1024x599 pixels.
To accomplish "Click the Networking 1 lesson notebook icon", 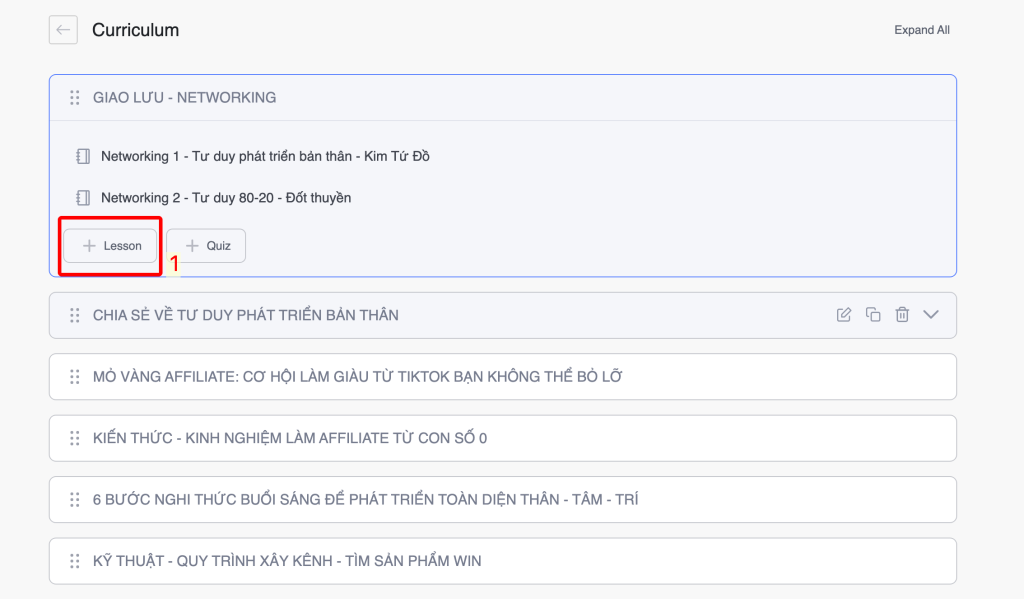I will (x=83, y=156).
